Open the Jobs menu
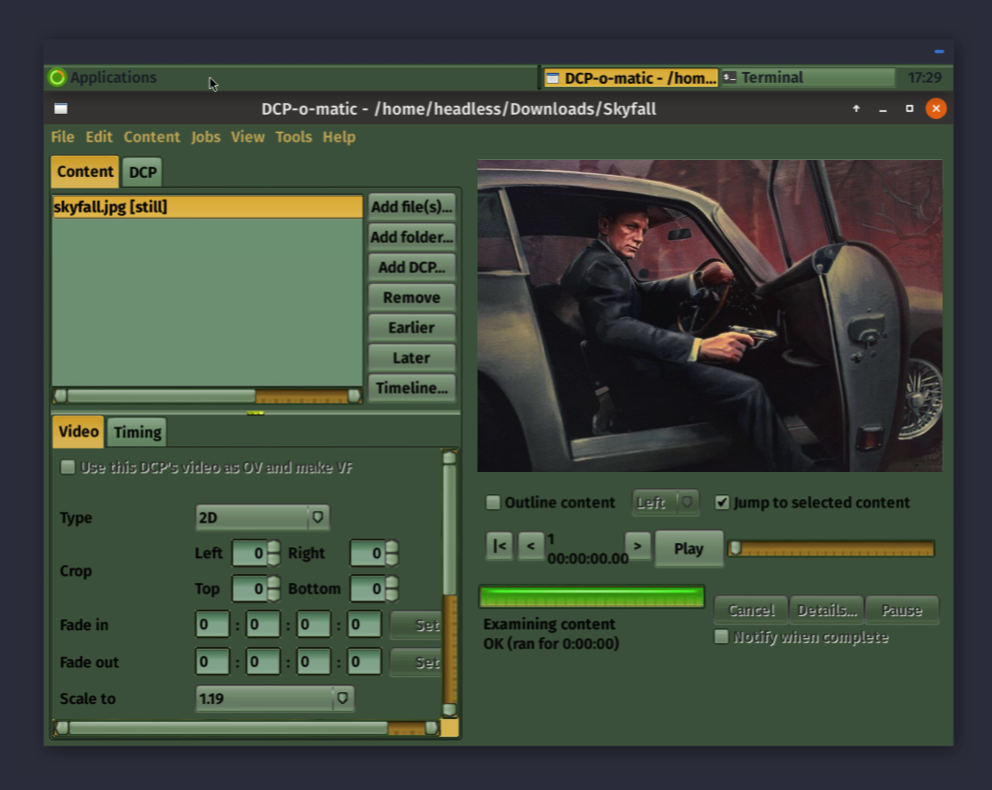 coord(206,137)
